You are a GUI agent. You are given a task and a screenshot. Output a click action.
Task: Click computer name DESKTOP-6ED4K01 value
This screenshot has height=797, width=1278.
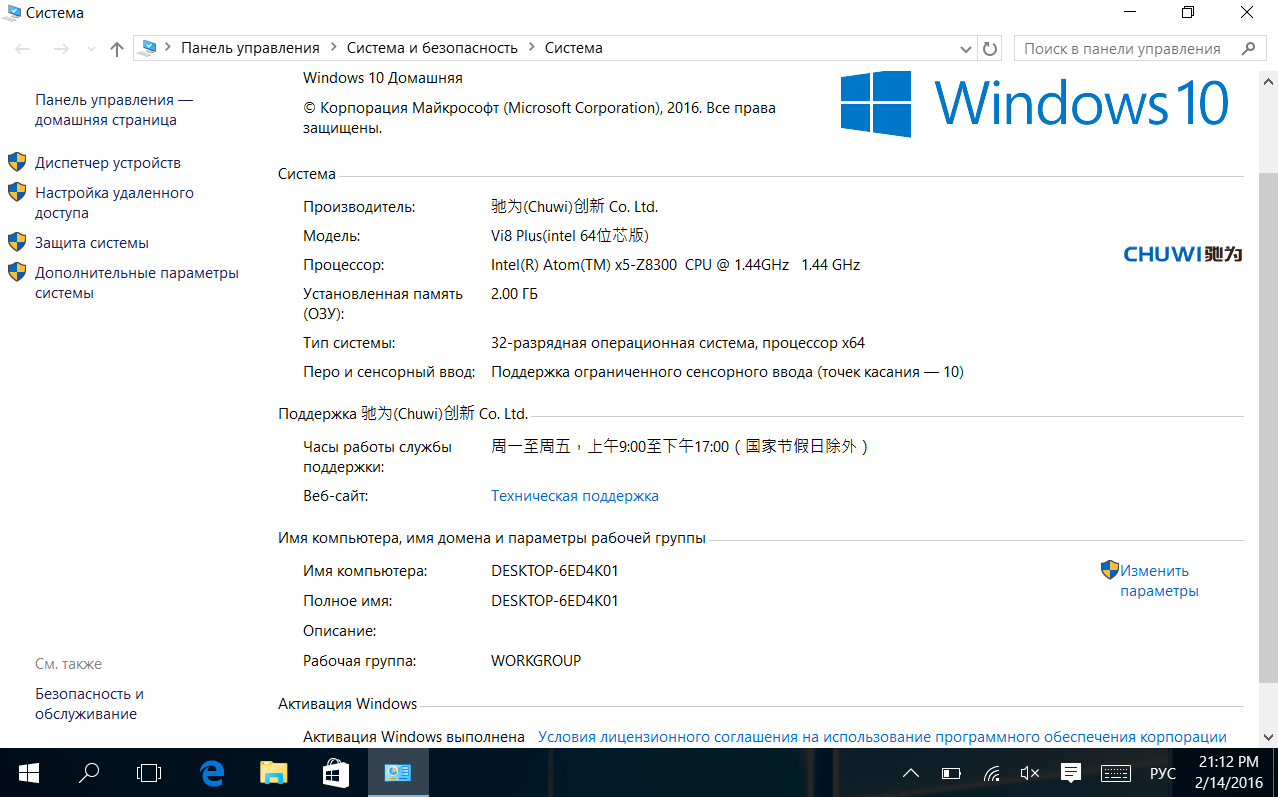coord(555,571)
